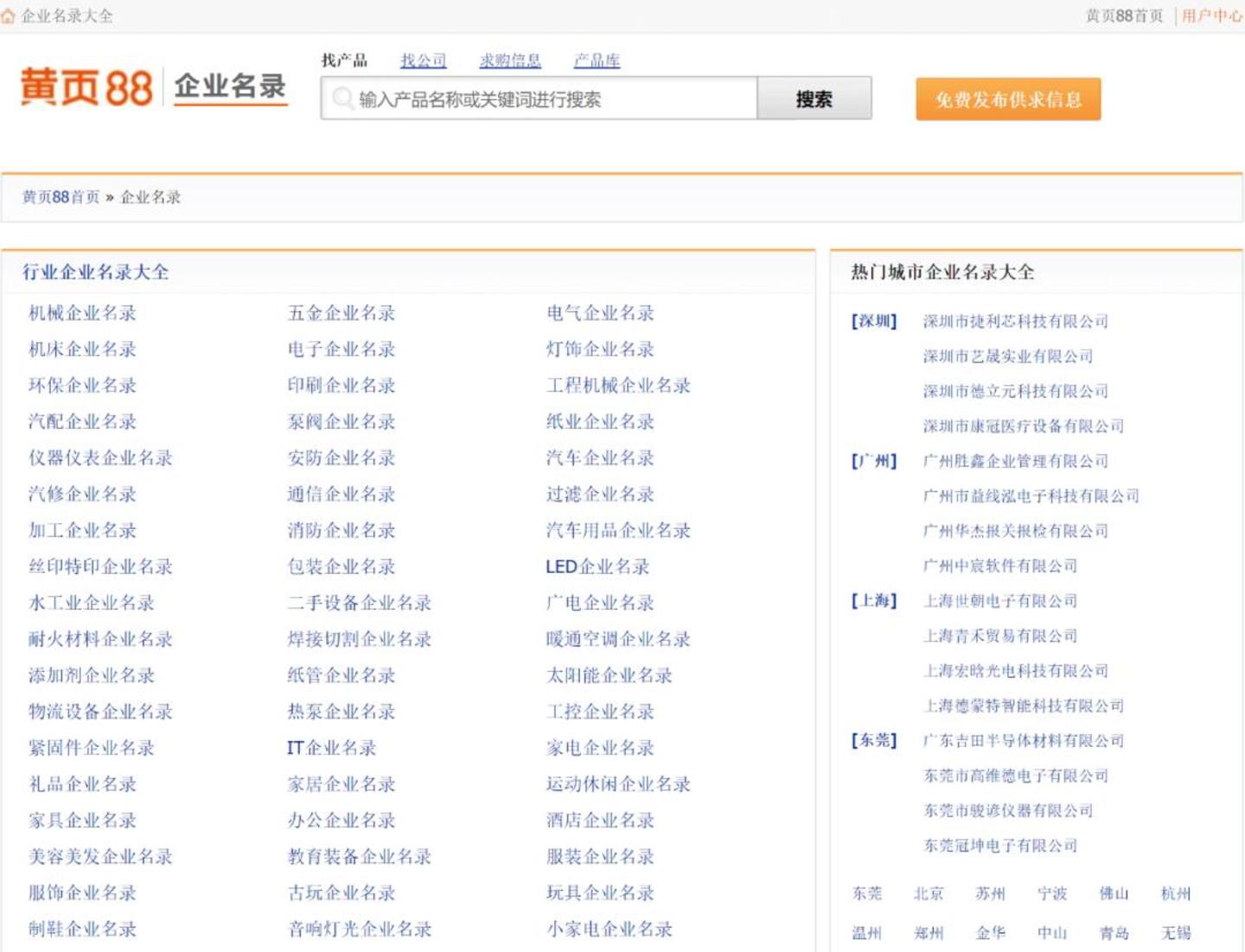Image resolution: width=1245 pixels, height=952 pixels.
Task: Click 黄页88首页 in the breadcrumb
Action: 61,197
